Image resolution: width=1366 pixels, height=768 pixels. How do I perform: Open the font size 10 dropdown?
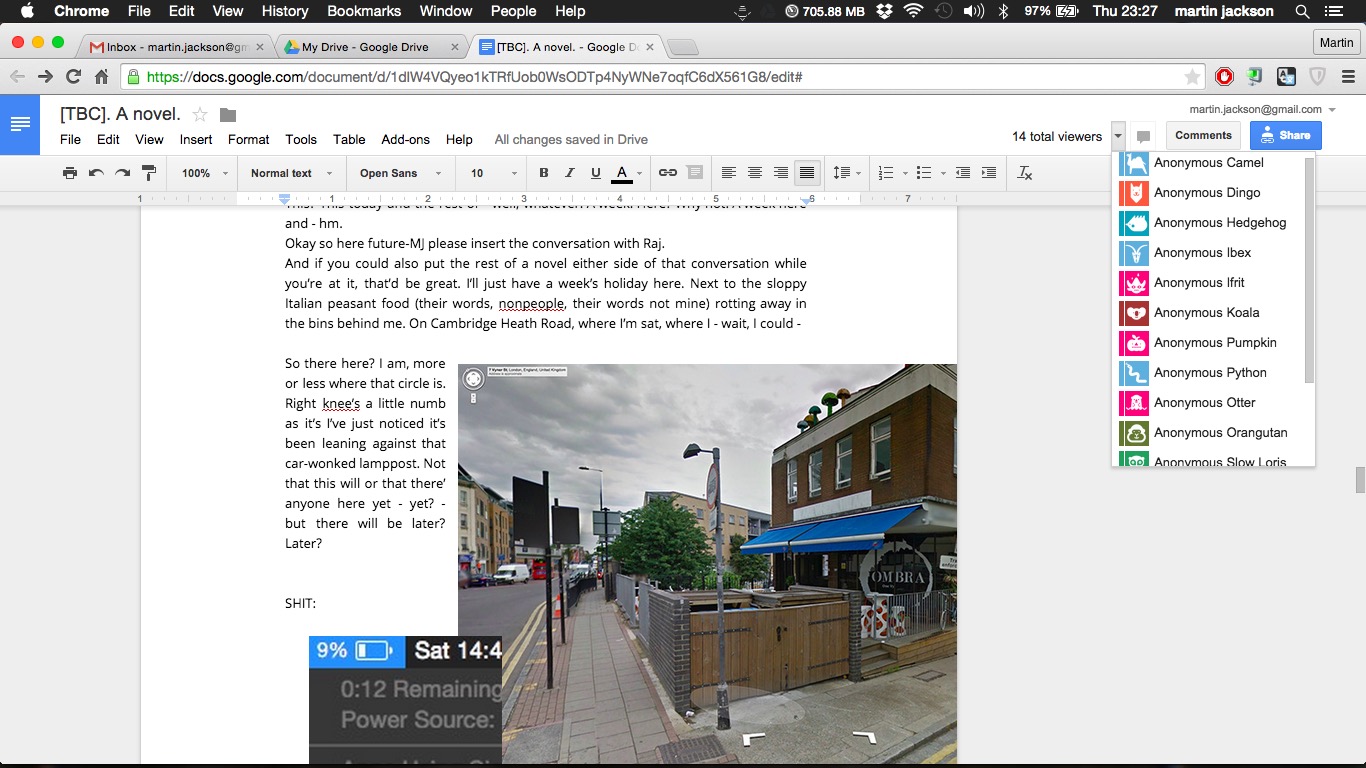(492, 173)
